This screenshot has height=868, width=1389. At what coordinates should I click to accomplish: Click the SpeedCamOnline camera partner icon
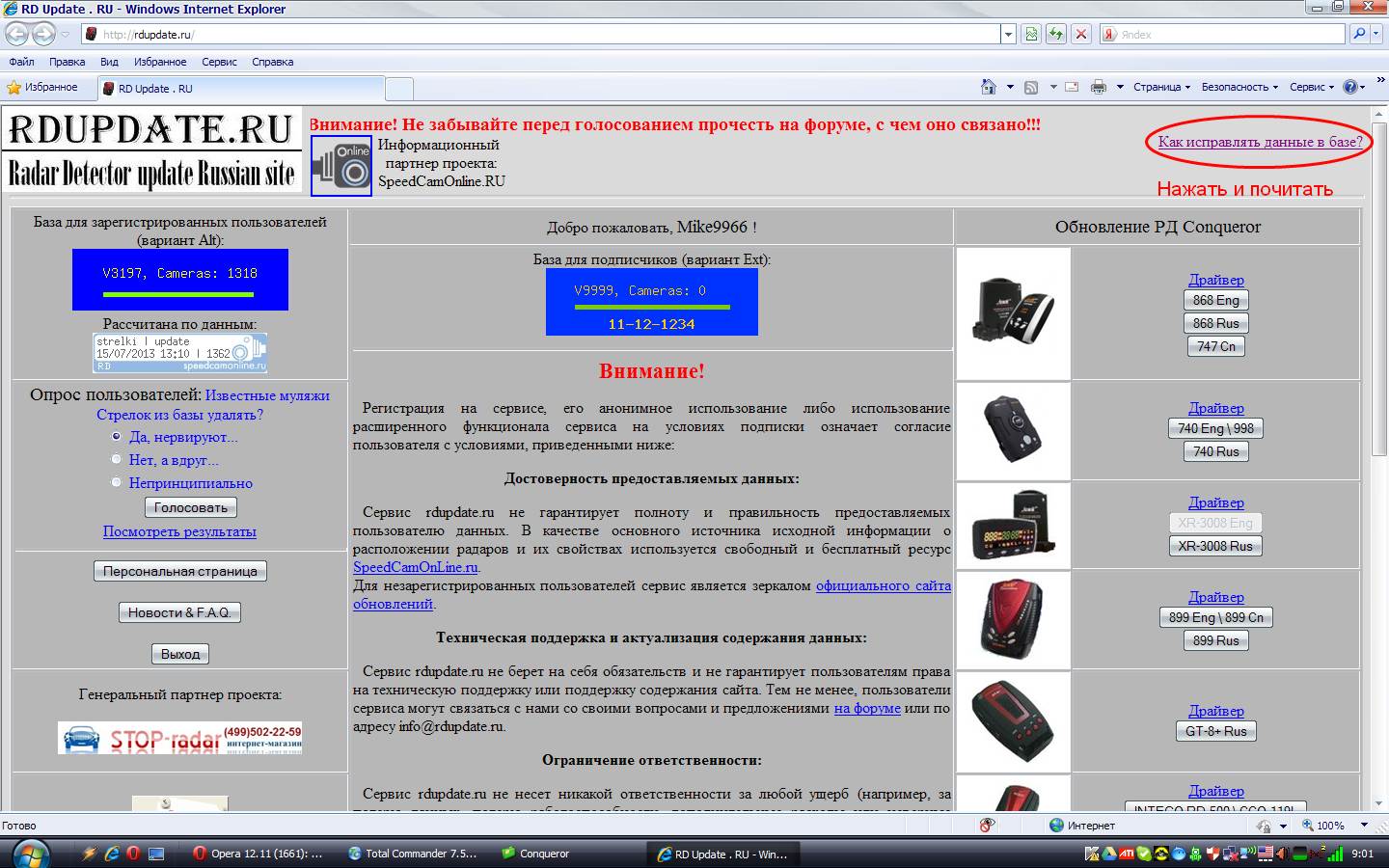(341, 166)
